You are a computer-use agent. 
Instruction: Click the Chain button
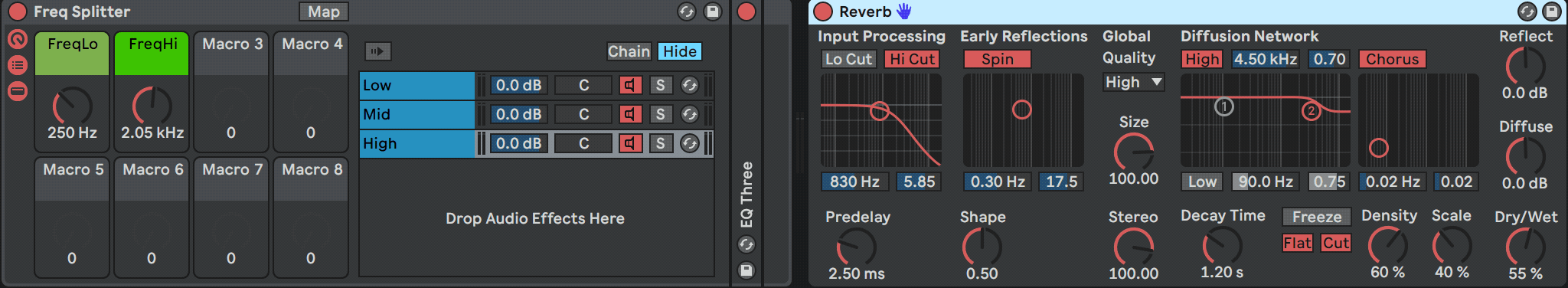629,51
